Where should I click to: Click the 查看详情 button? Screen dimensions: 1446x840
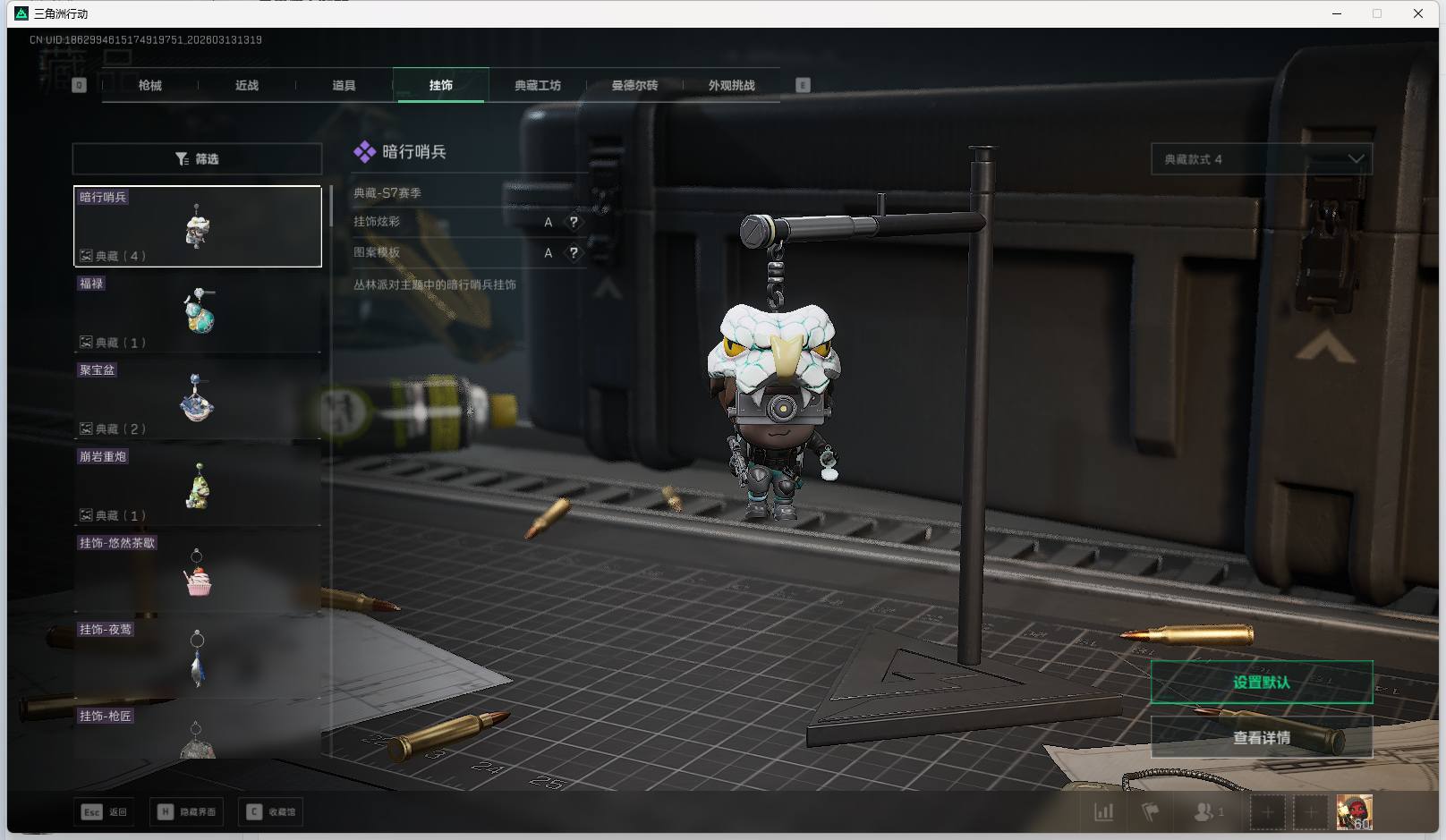[x=1262, y=737]
